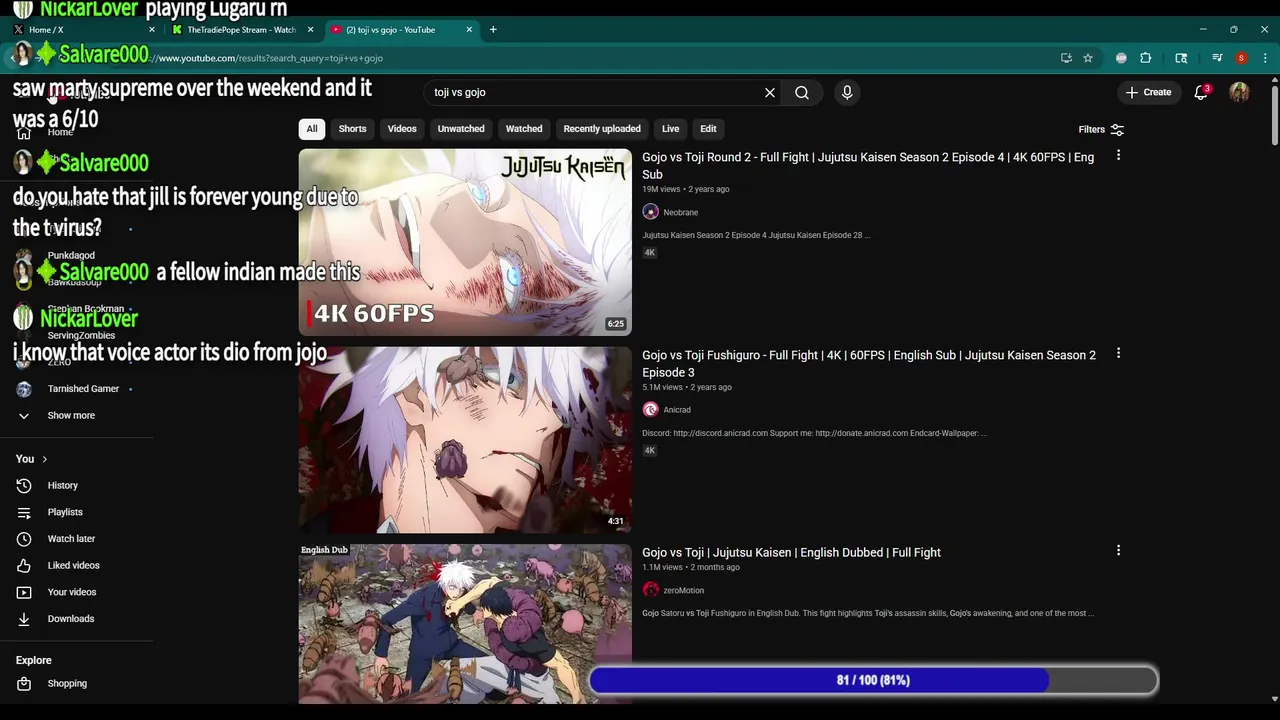The image size is (1280, 720).
Task: Open Gojo vs Toji Round 2 video title
Action: click(x=868, y=165)
